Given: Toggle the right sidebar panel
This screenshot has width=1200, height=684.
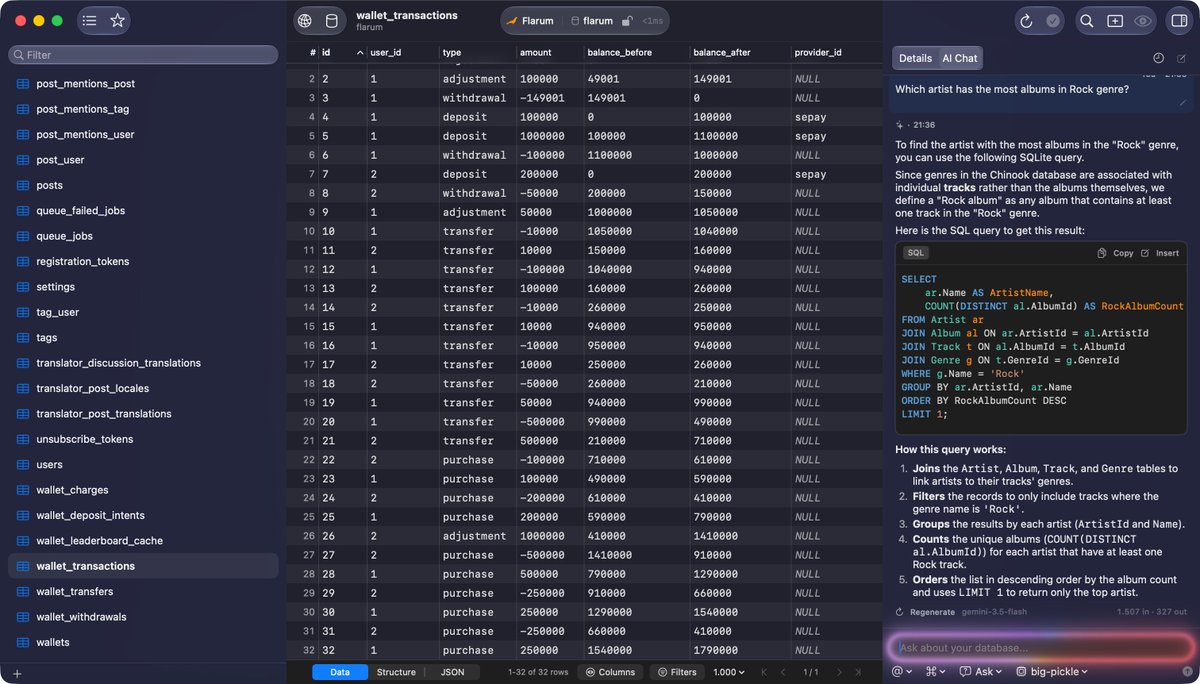Looking at the screenshot, I should point(1179,20).
